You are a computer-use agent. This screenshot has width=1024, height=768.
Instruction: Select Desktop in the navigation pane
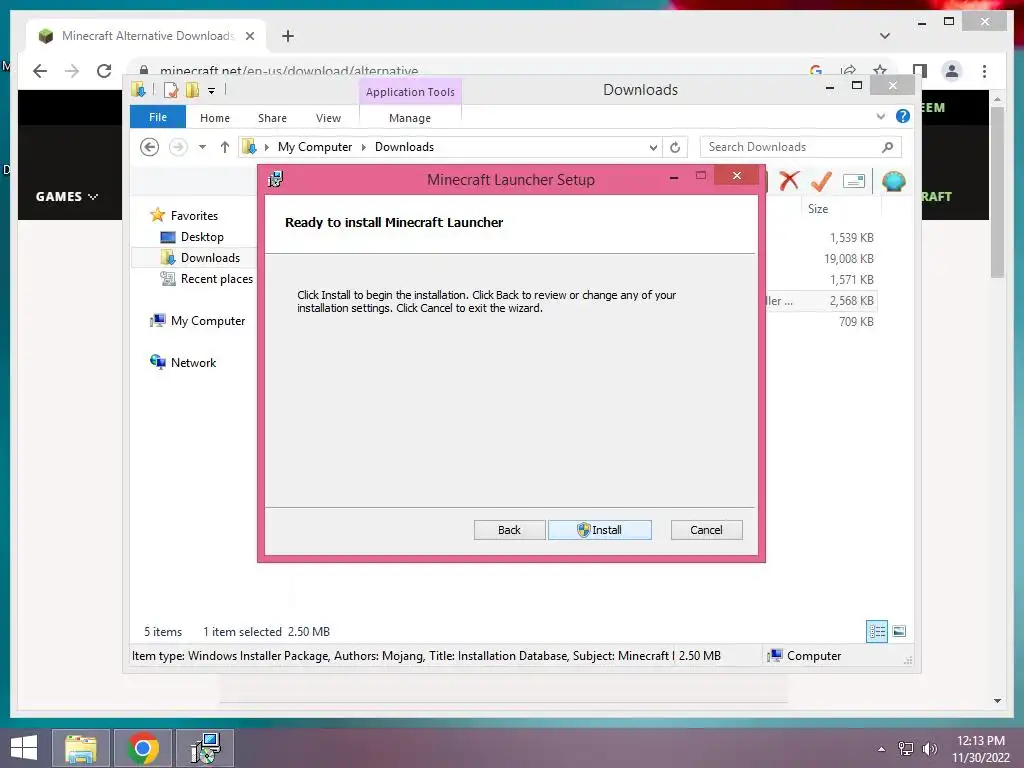[202, 236]
